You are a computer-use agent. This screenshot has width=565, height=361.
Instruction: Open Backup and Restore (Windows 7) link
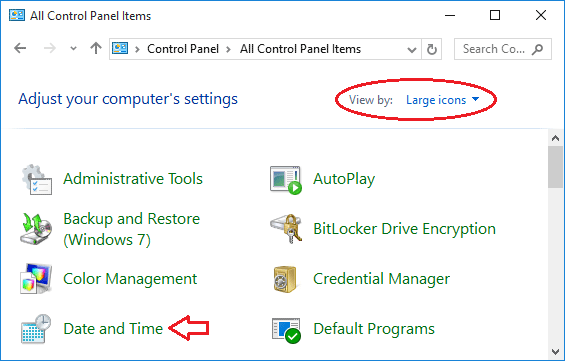(132, 229)
